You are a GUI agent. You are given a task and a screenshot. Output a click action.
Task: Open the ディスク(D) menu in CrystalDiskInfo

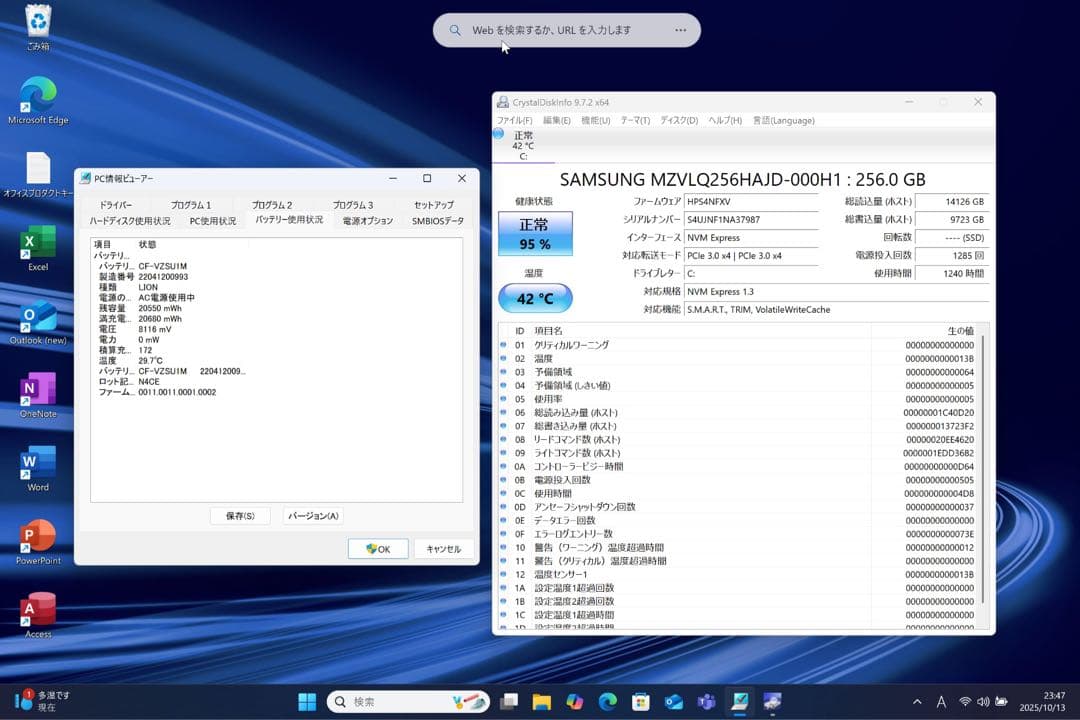pos(679,121)
